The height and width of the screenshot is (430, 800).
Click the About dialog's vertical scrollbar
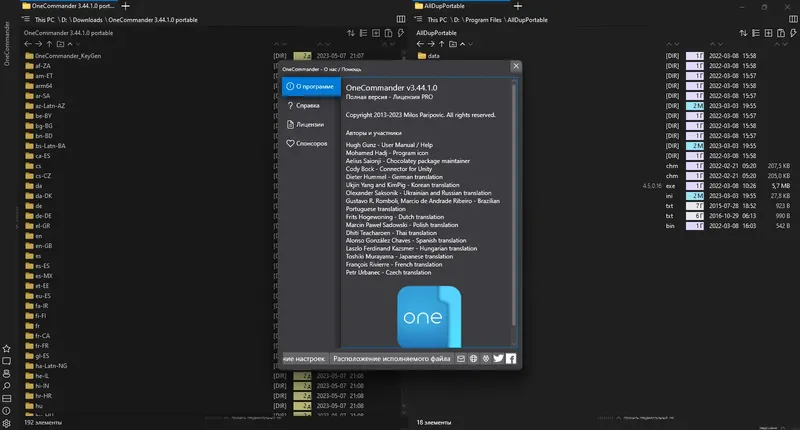coord(514,204)
